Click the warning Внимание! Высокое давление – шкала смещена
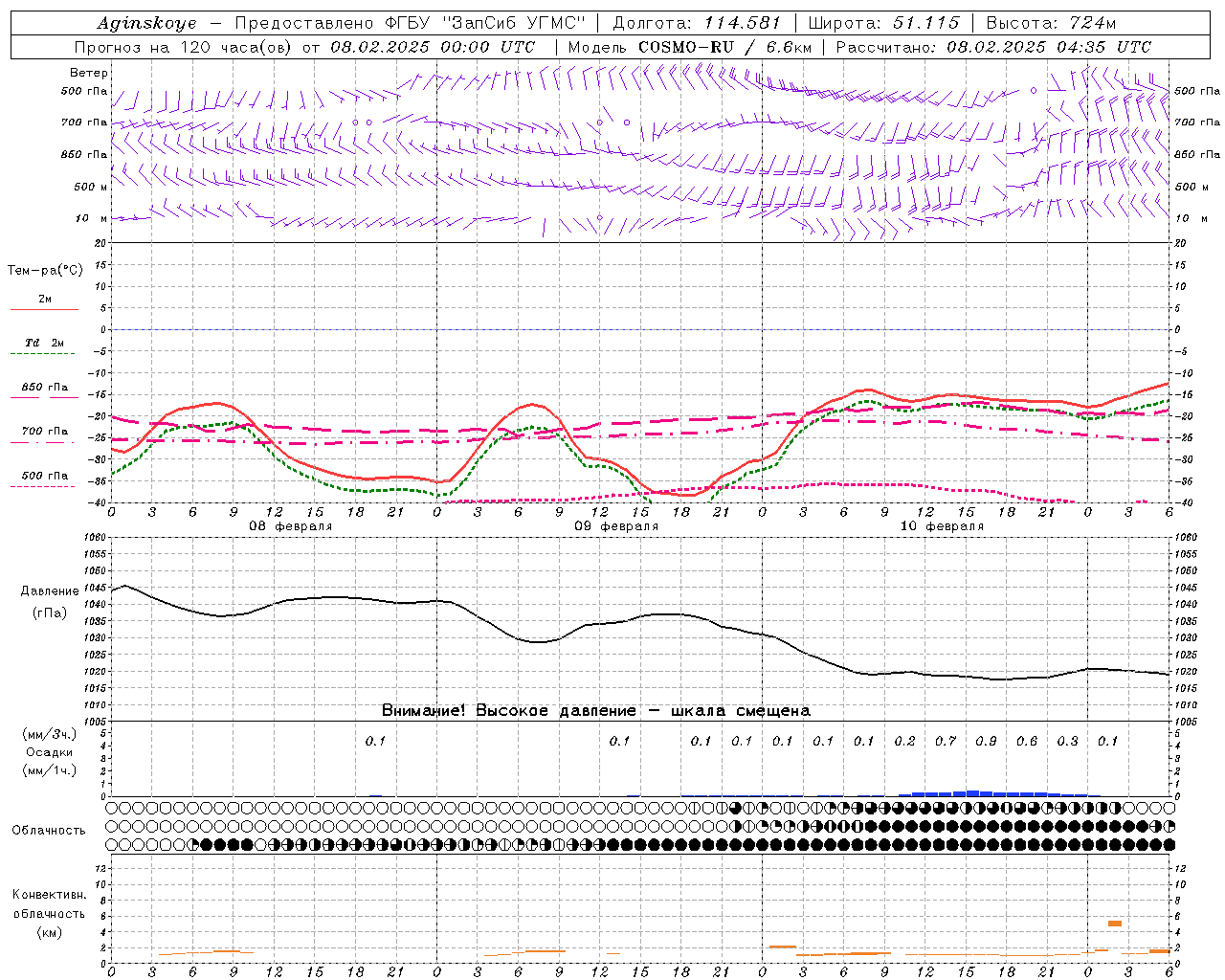The width and height of the screenshot is (1225, 980). coord(595,710)
